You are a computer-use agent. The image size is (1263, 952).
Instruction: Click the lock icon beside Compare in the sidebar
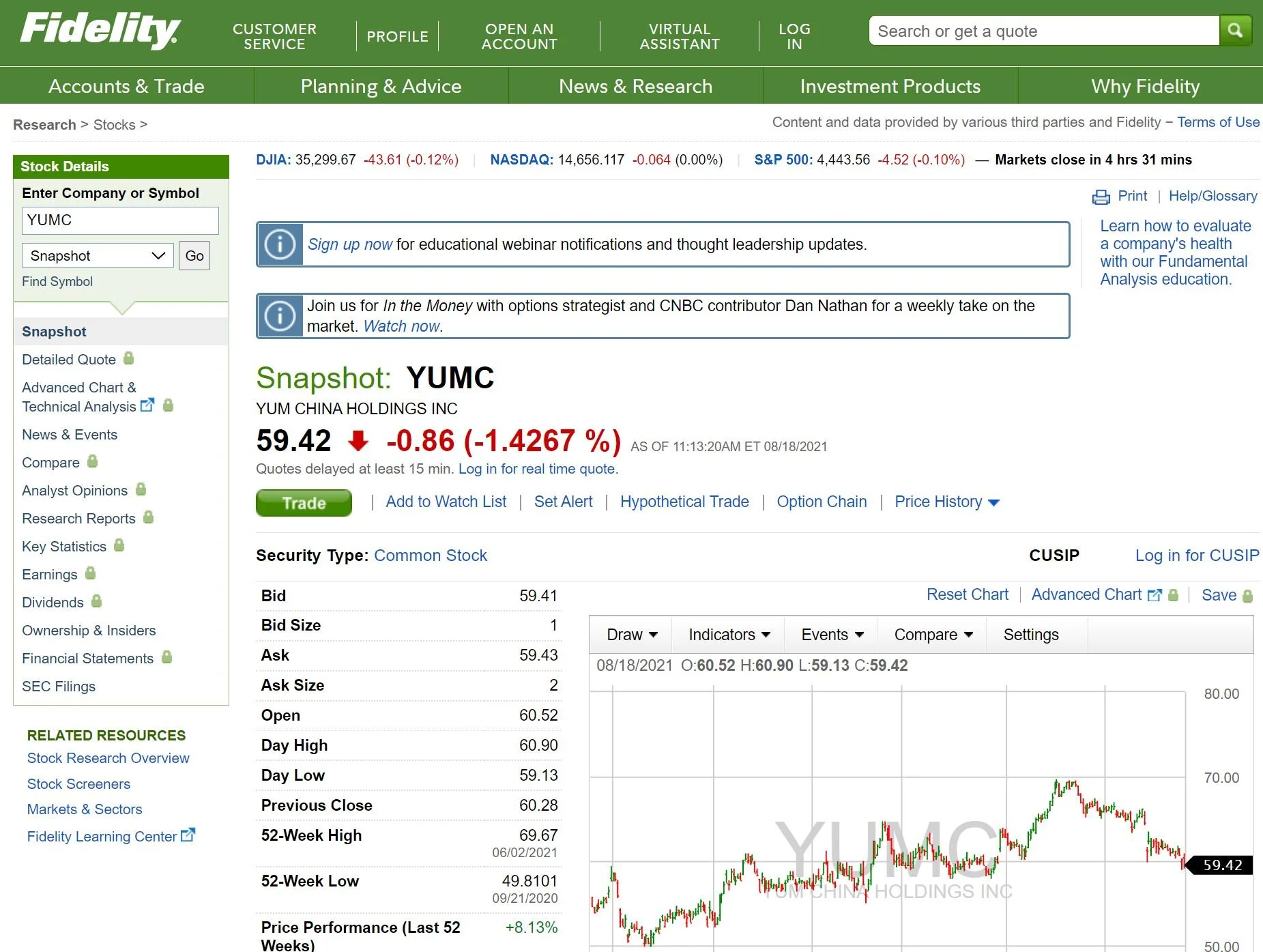92,462
